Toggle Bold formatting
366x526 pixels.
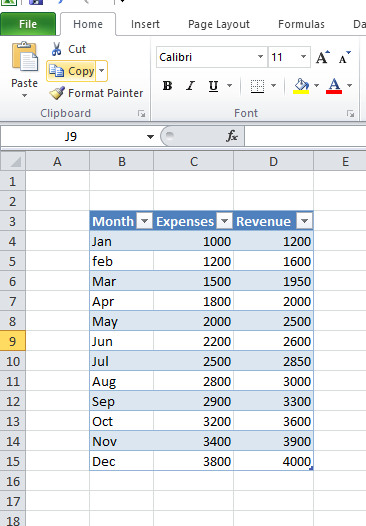(x=167, y=86)
